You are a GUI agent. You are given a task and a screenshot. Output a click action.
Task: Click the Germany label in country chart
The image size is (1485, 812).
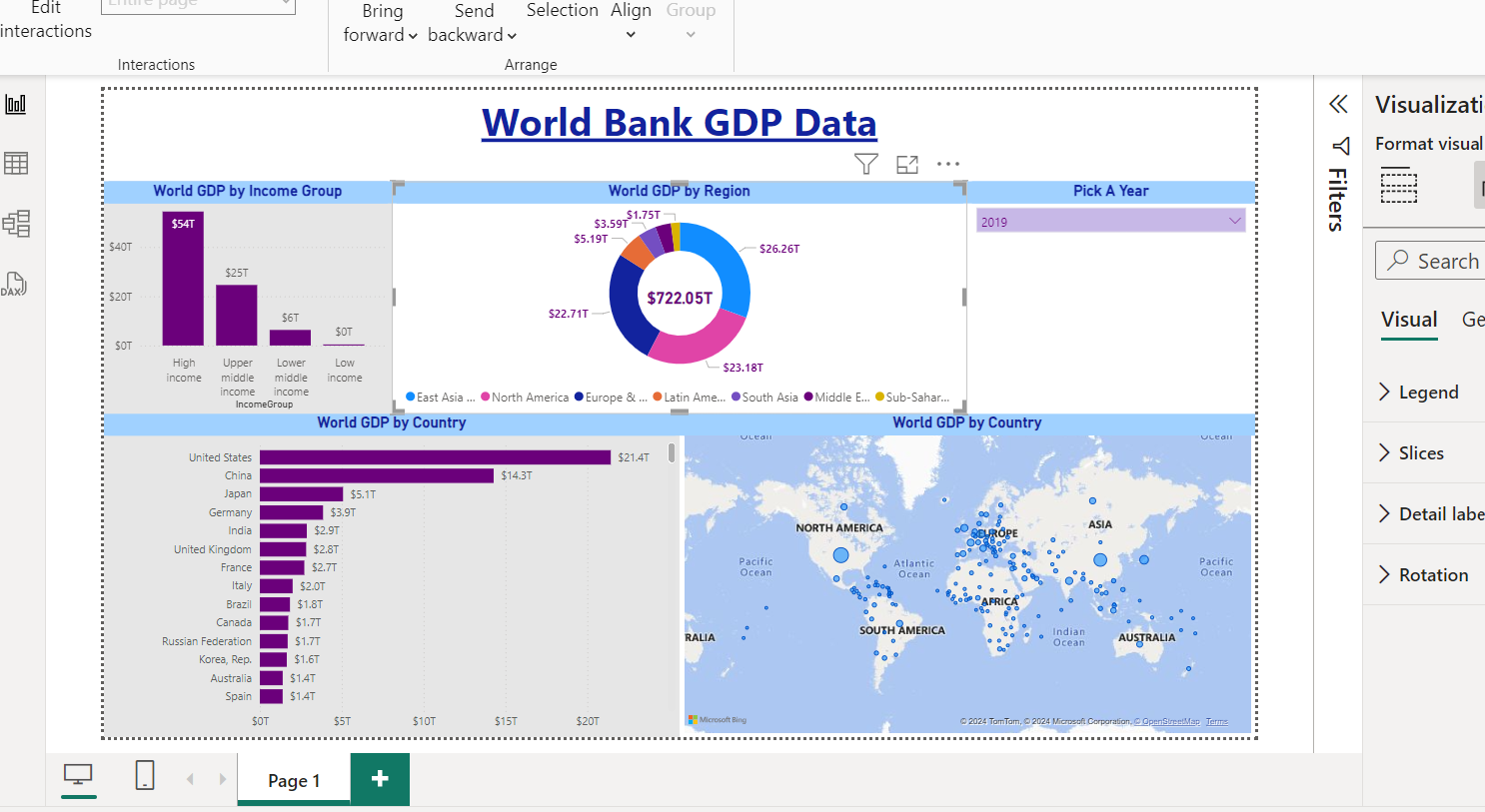coord(230,512)
